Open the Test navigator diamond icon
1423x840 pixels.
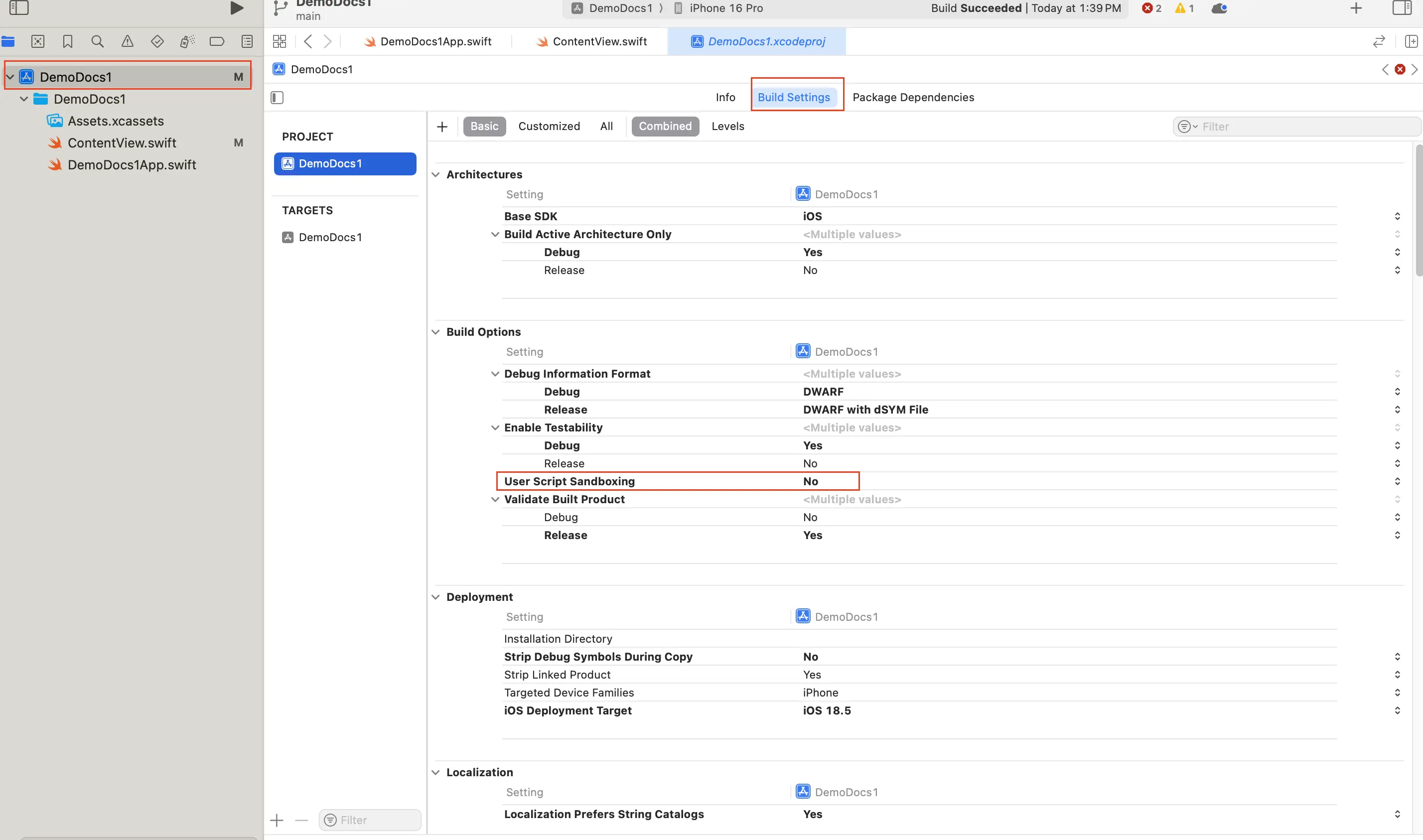click(x=157, y=41)
